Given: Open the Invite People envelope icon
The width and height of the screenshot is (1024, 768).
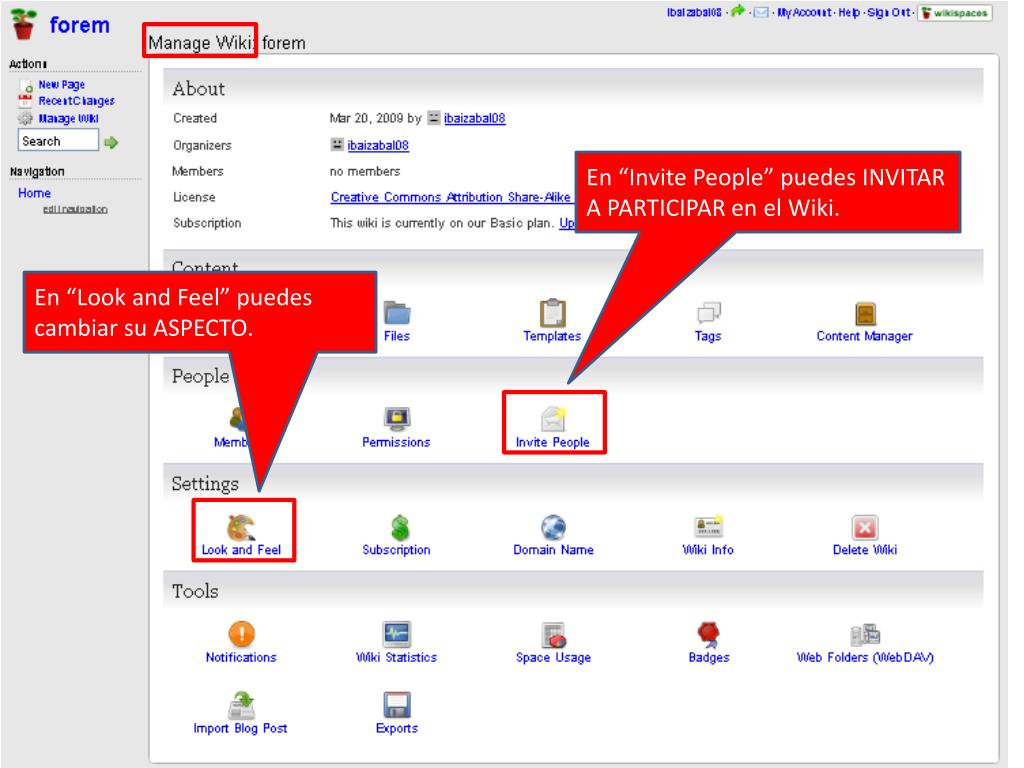Looking at the screenshot, I should pyautogui.click(x=552, y=419).
